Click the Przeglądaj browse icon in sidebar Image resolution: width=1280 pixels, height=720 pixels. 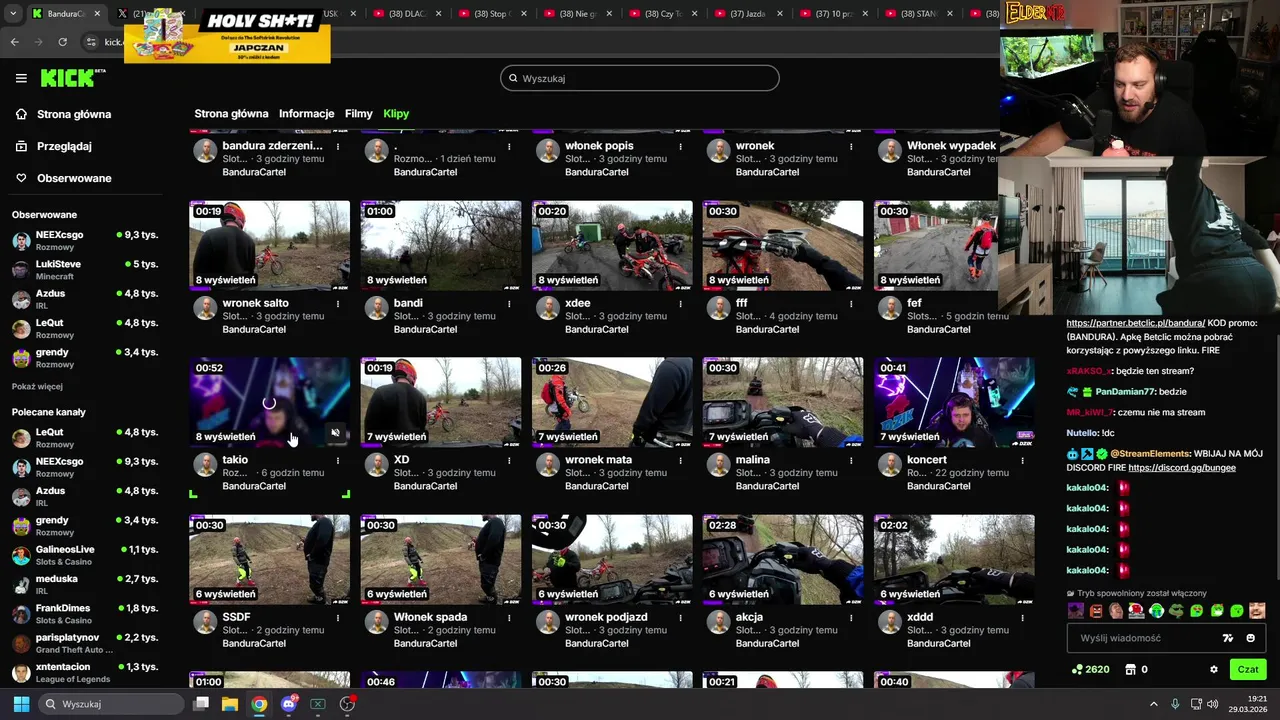click(x=21, y=146)
